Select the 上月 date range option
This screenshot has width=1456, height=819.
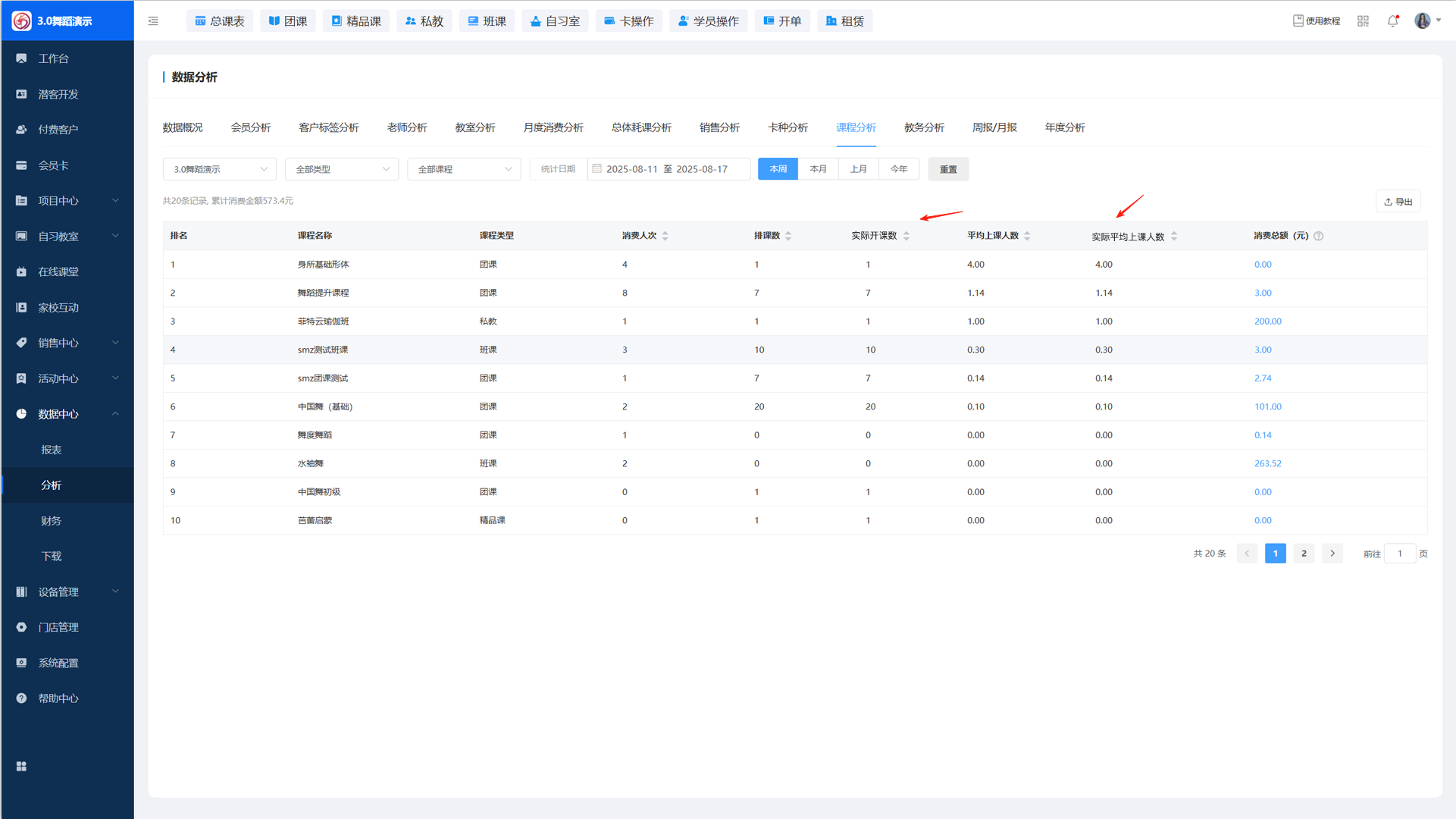tap(858, 169)
